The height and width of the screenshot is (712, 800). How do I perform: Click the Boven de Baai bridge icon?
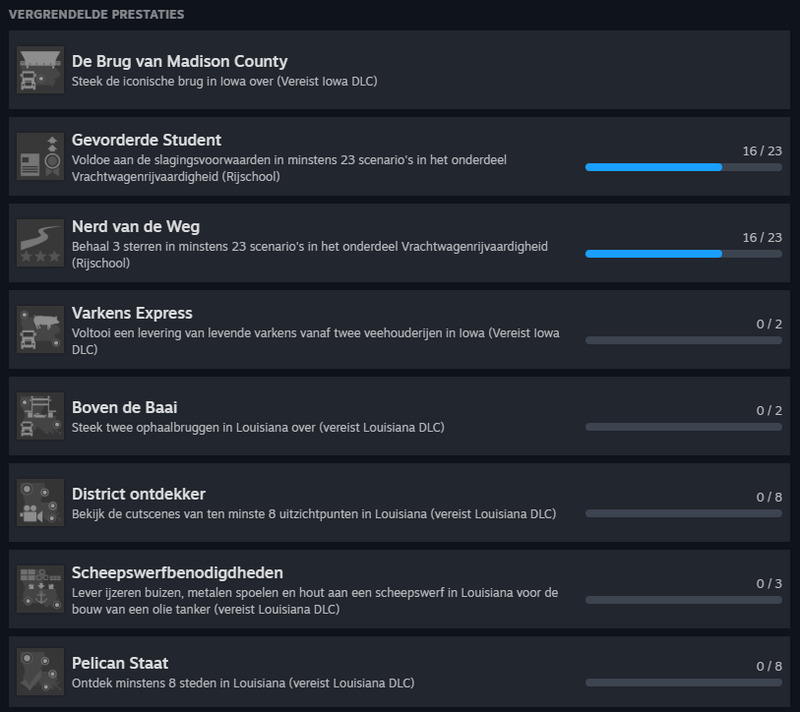pos(40,416)
